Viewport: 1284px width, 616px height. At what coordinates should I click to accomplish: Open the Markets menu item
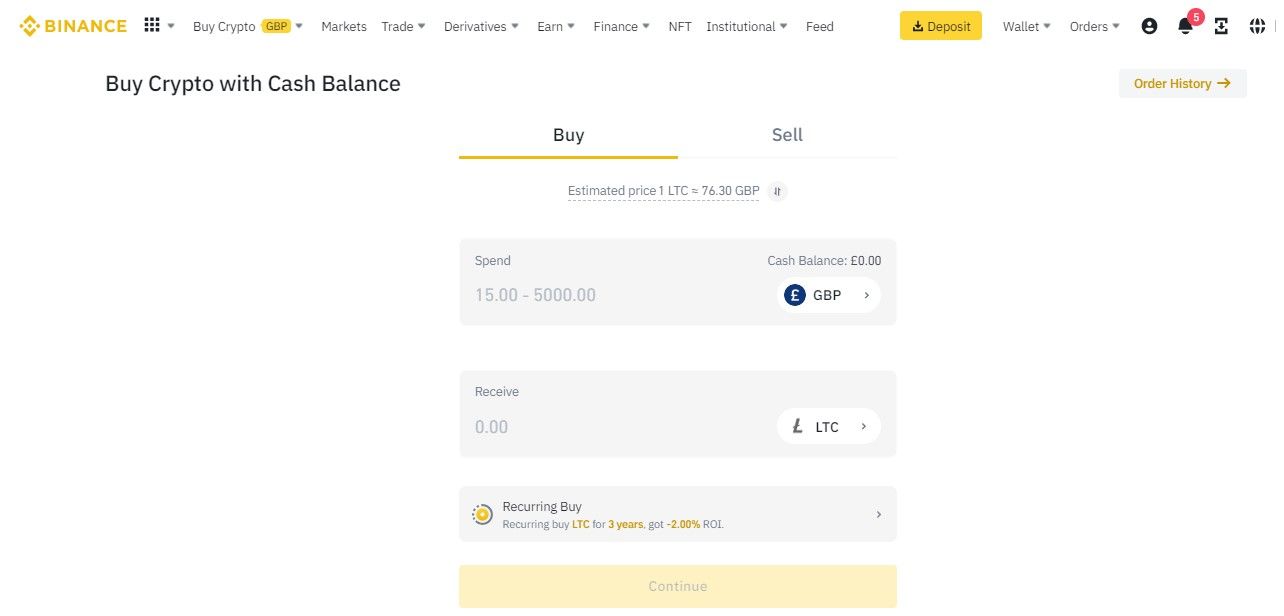(x=344, y=26)
